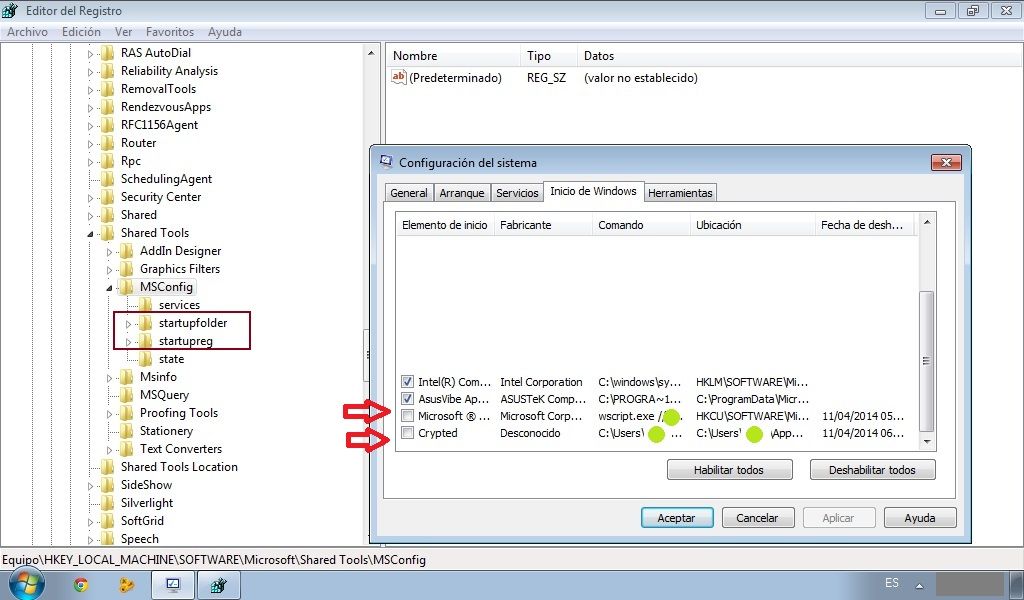
Task: Select the SchedulingAgent key
Action: tap(166, 179)
